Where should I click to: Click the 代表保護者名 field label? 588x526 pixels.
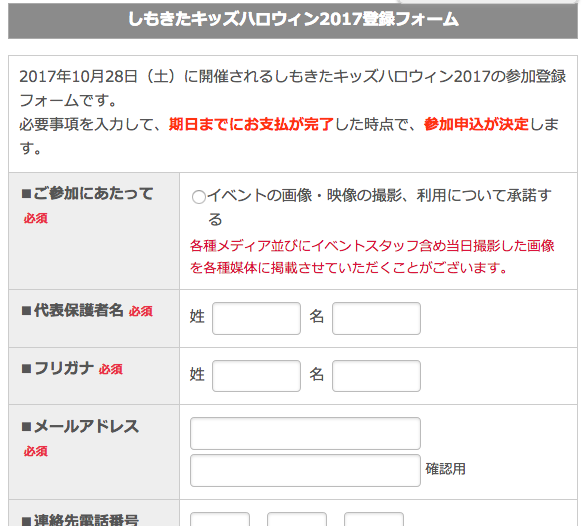coord(73,310)
